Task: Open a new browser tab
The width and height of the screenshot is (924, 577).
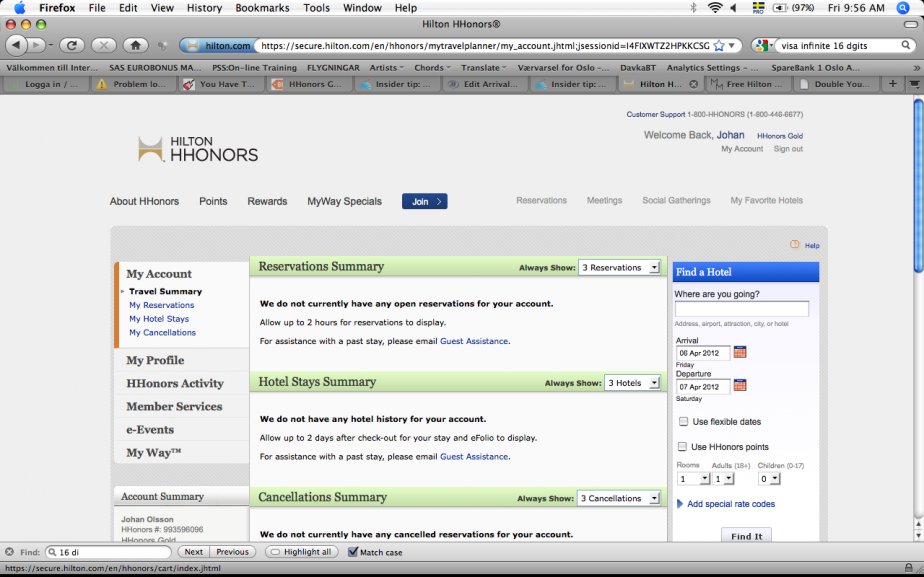Action: 893,84
